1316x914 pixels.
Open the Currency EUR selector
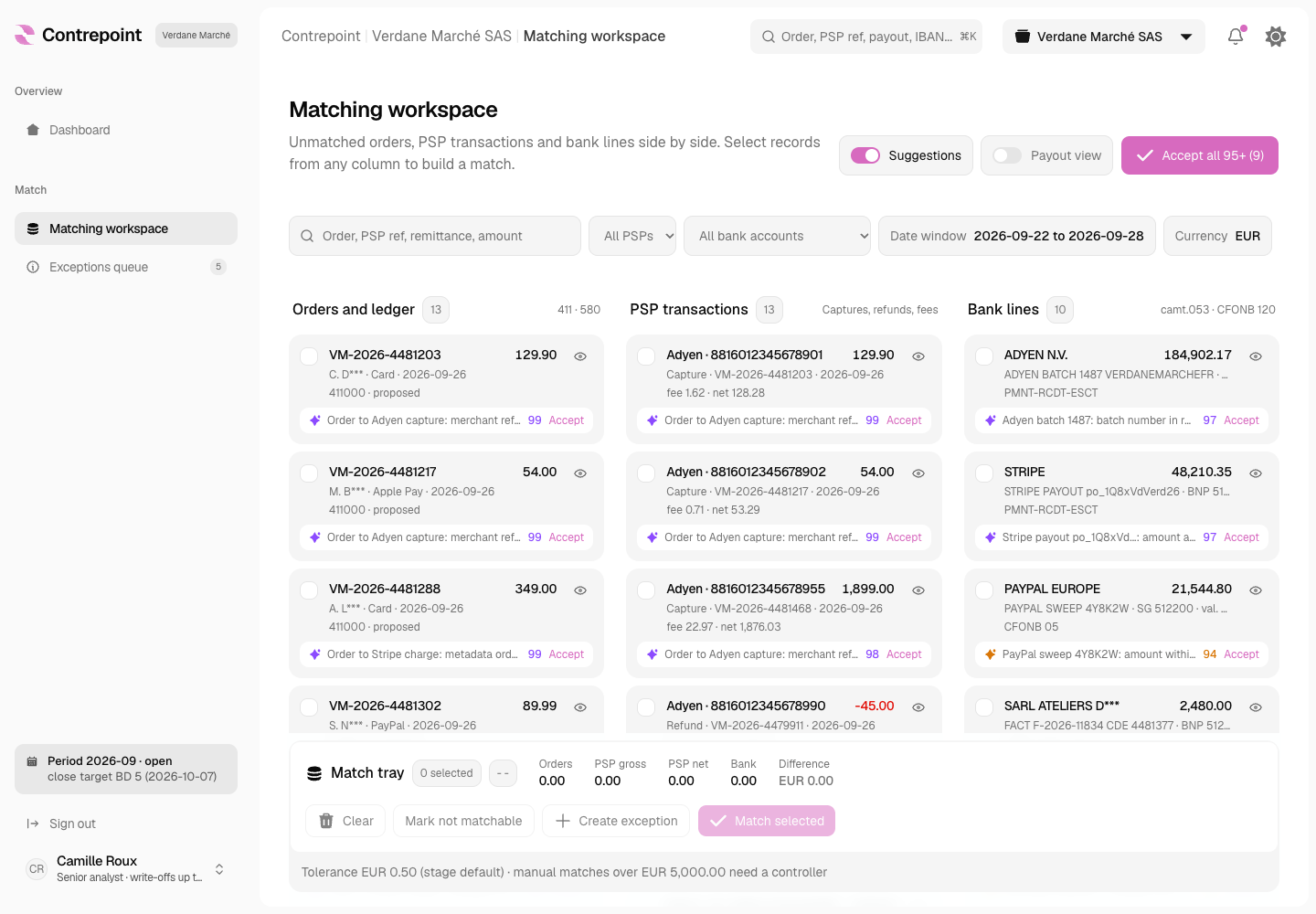(x=1217, y=236)
